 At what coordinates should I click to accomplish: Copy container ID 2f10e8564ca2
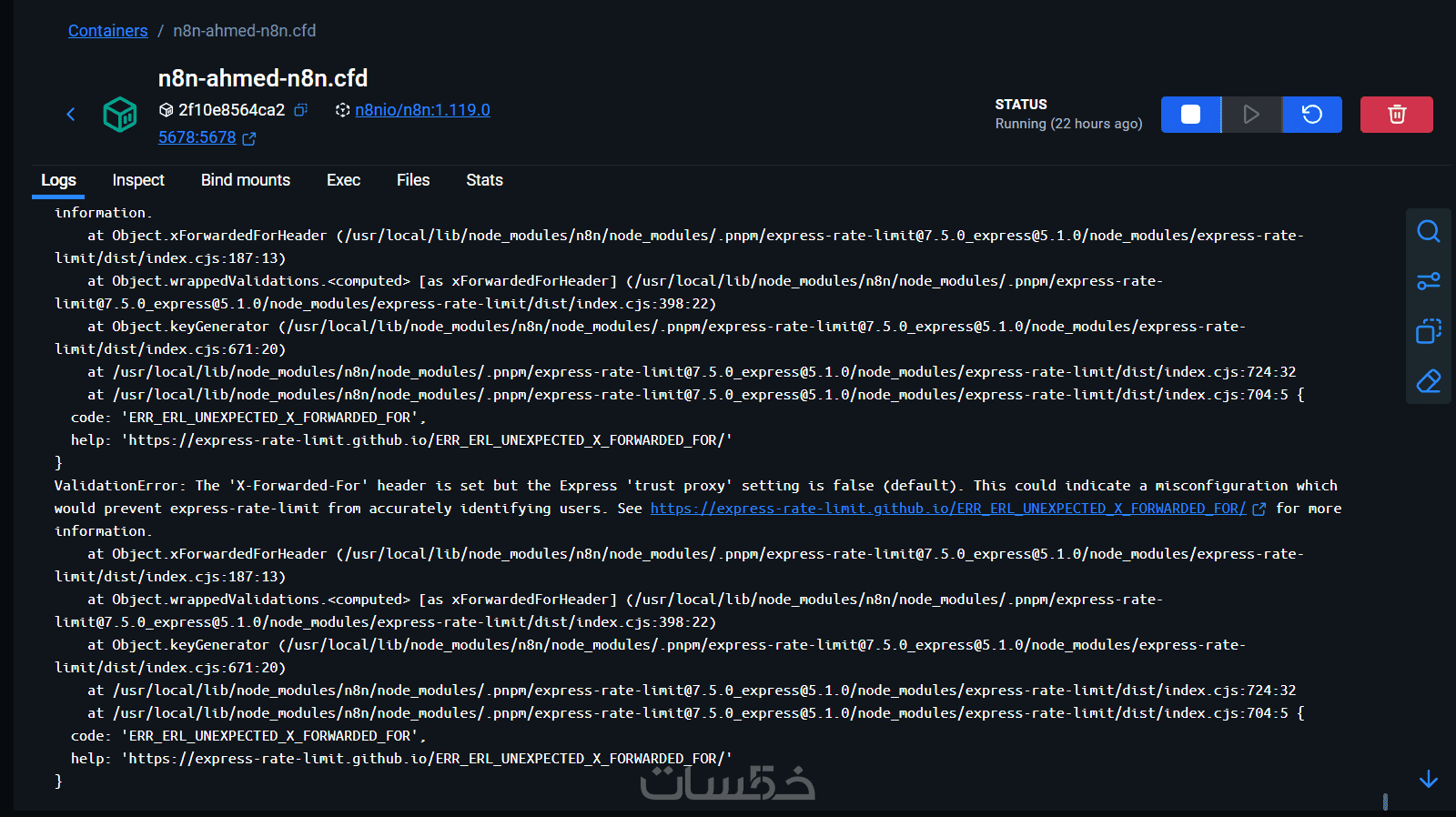tap(301, 110)
